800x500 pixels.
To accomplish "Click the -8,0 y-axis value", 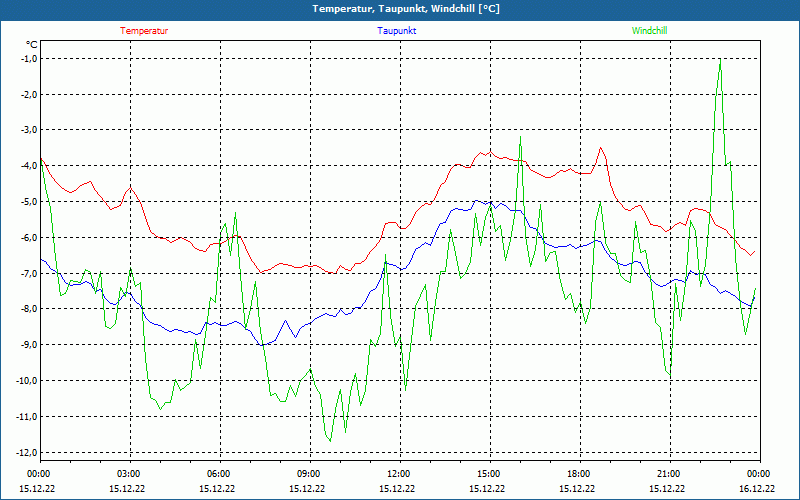I will [28, 309].
